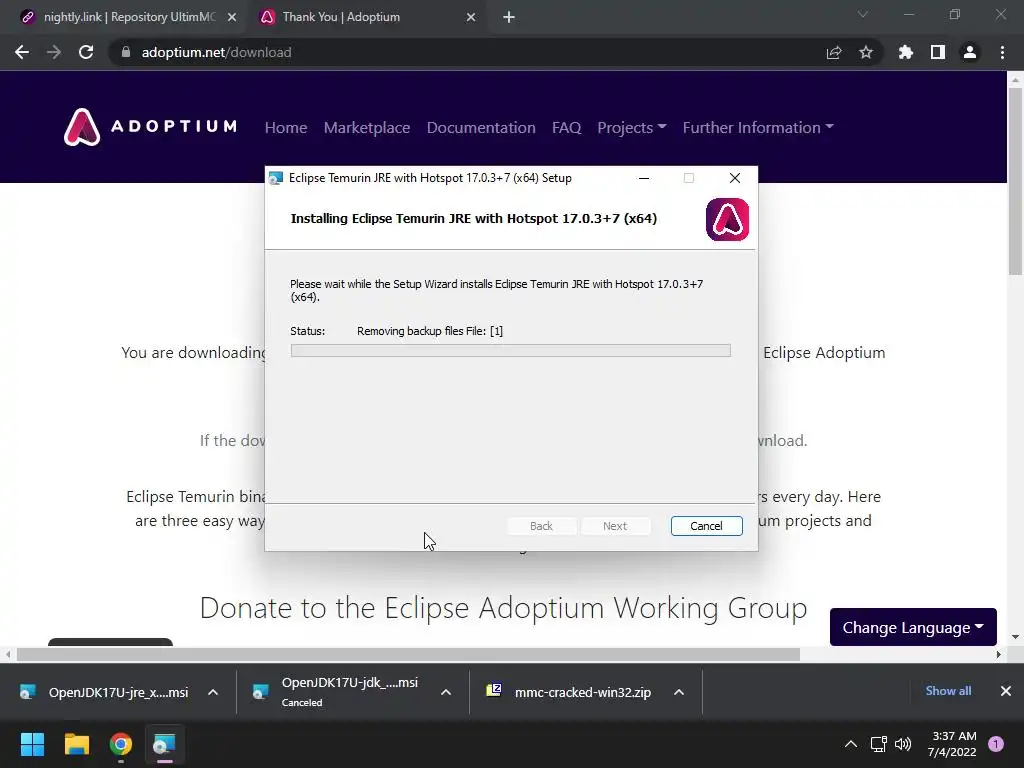The image size is (1024, 768).
Task: Expand options for OpenJDK17U-jre download
Action: pos(213,692)
